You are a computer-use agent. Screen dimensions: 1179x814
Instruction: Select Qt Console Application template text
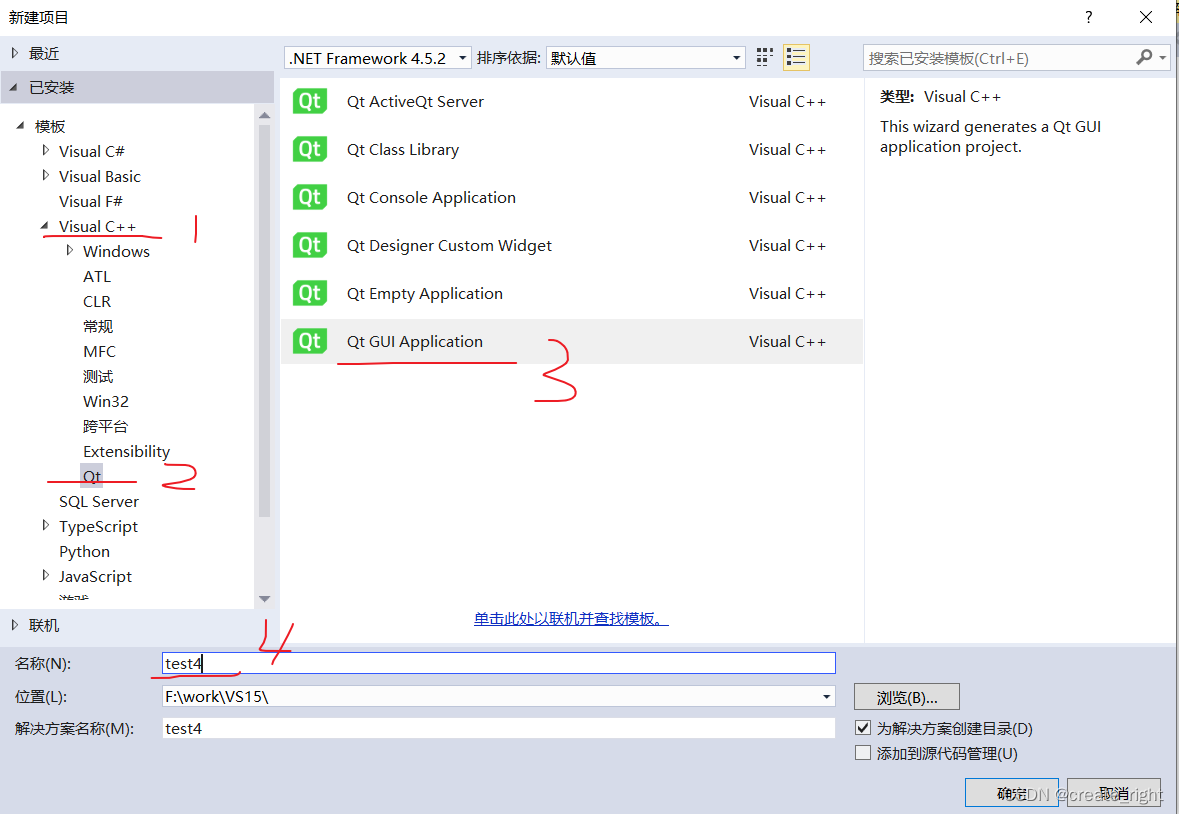(432, 198)
